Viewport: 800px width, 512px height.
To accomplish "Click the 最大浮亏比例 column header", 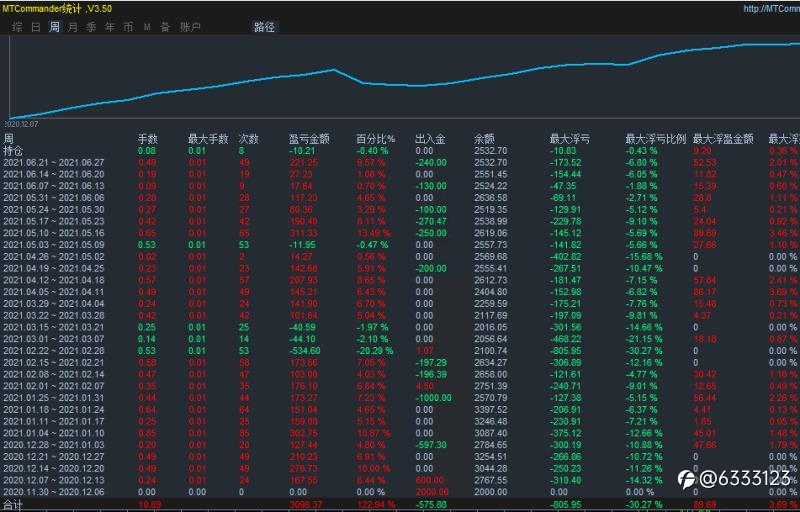I will [x=656, y=139].
